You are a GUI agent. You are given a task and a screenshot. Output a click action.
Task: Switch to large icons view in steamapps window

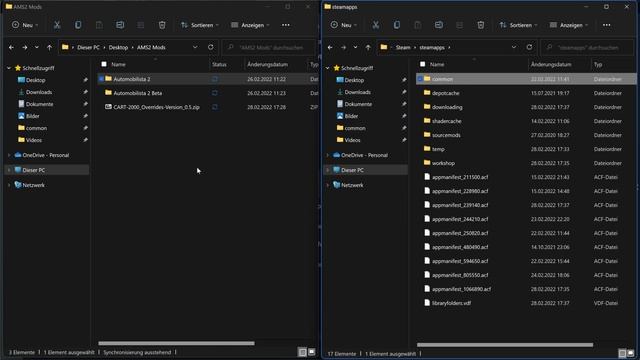631,353
